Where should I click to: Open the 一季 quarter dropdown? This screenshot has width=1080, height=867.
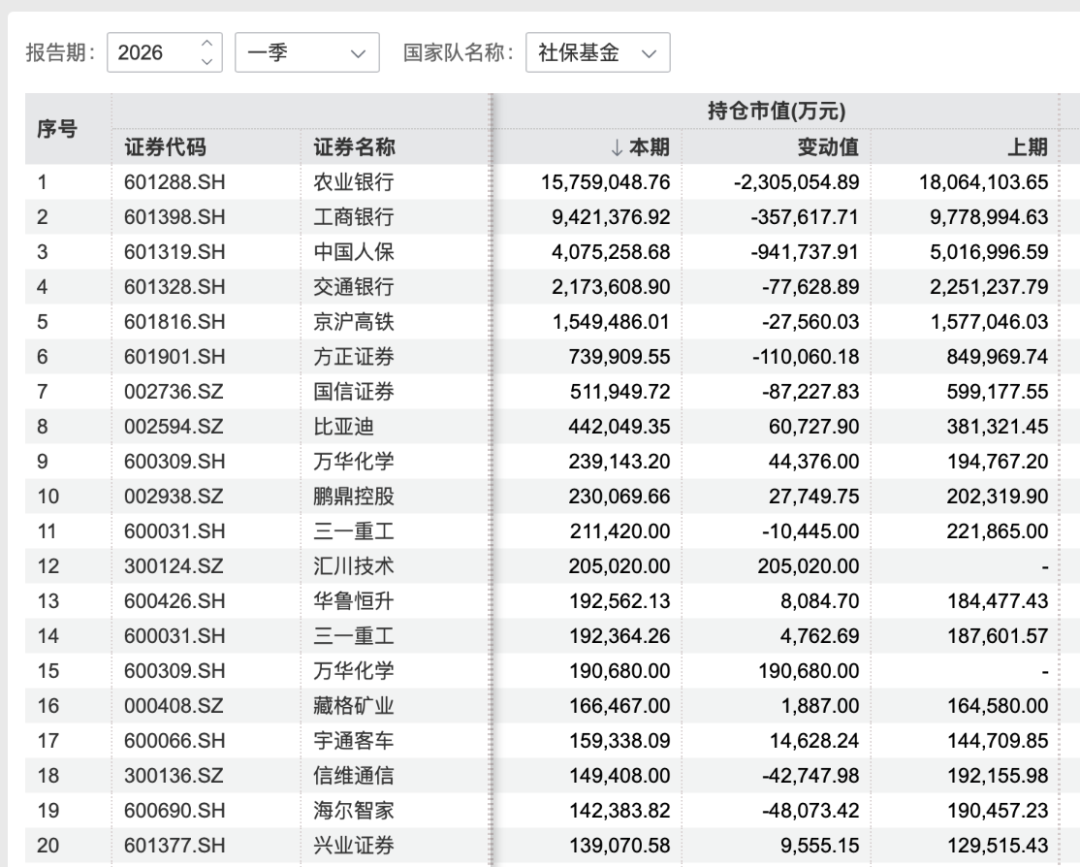307,52
